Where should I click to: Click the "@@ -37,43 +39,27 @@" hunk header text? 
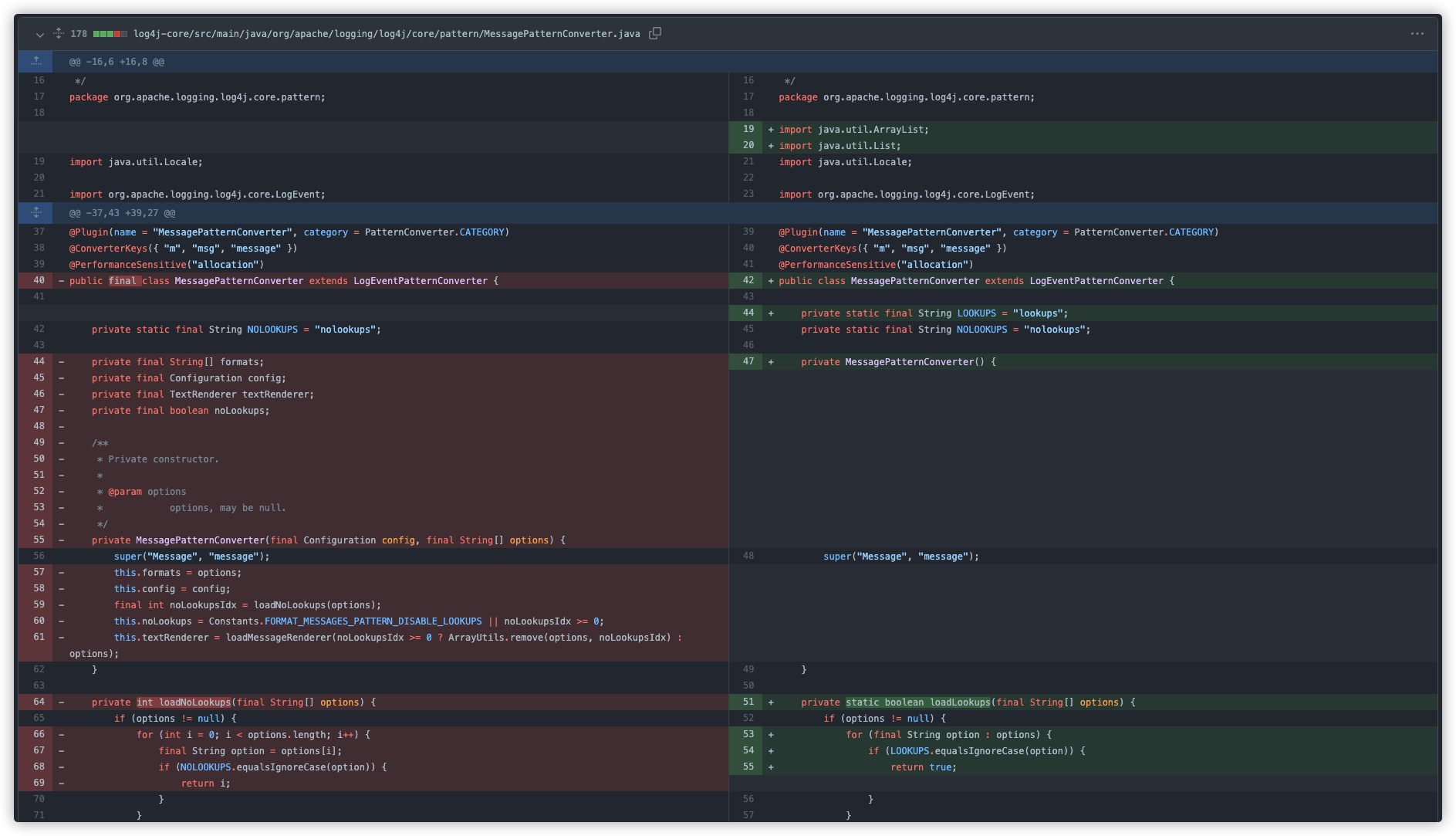[x=122, y=213]
